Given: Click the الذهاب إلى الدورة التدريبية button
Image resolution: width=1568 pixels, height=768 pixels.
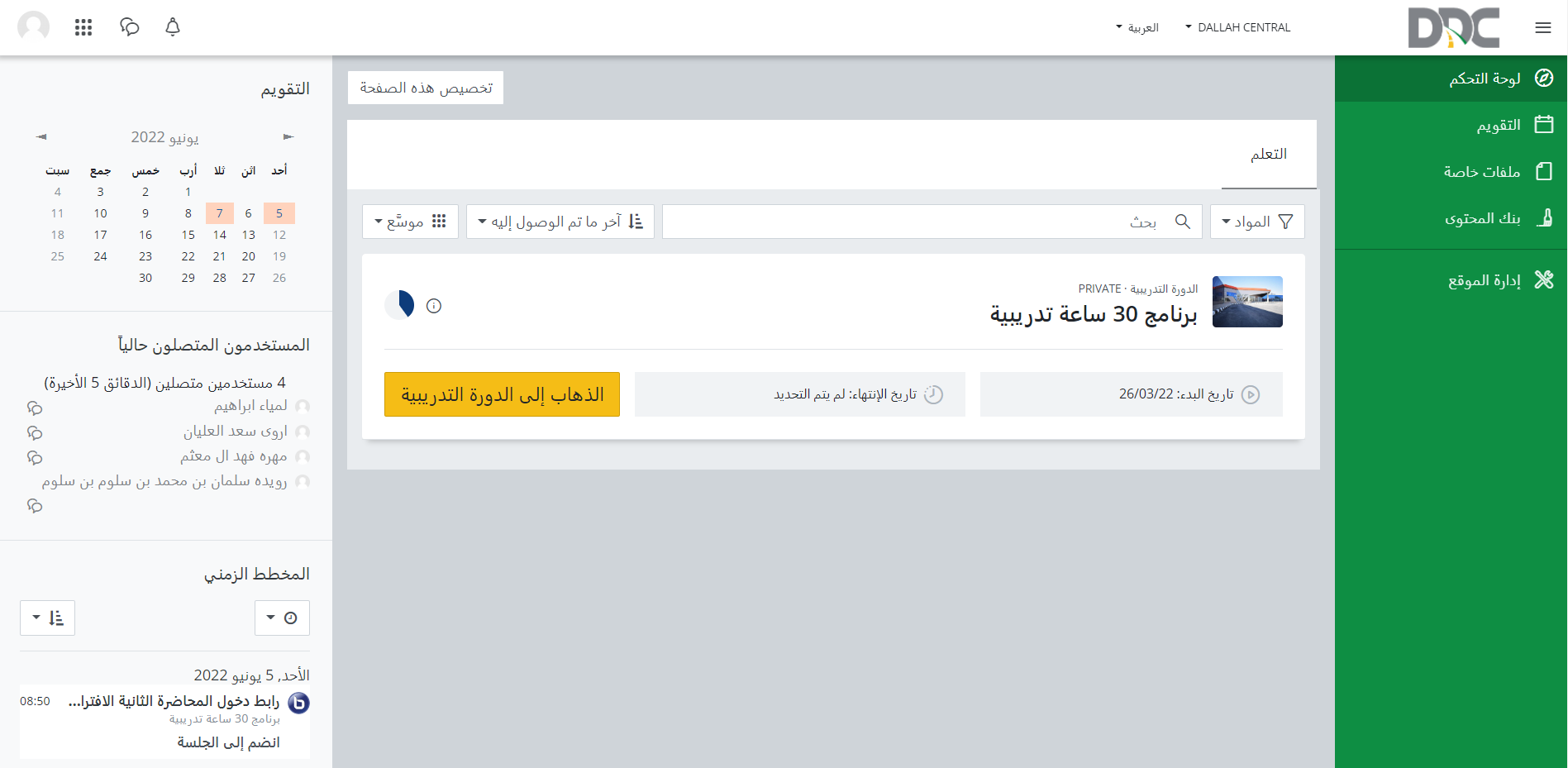Looking at the screenshot, I should pyautogui.click(x=502, y=394).
